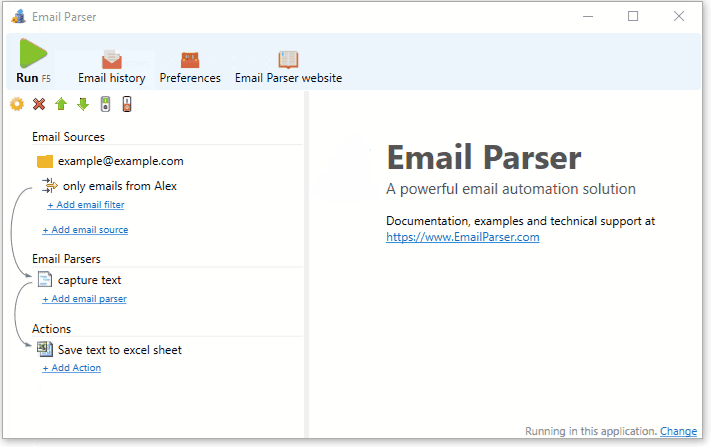Click the document icon beside capture text
711x447 pixels.
click(x=44, y=279)
